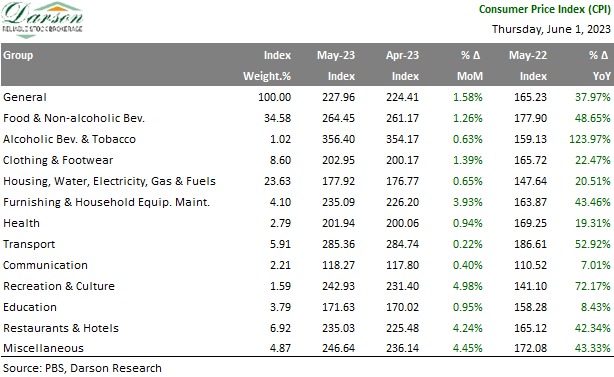Click the date Thursday, June 1, 2023

[551, 29]
